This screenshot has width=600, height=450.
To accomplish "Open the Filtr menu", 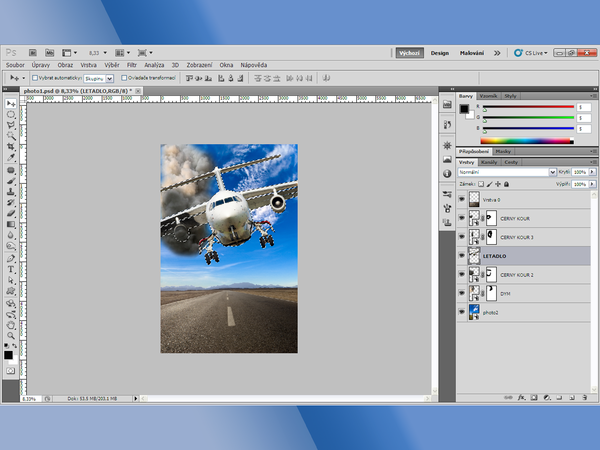I will tap(131, 64).
